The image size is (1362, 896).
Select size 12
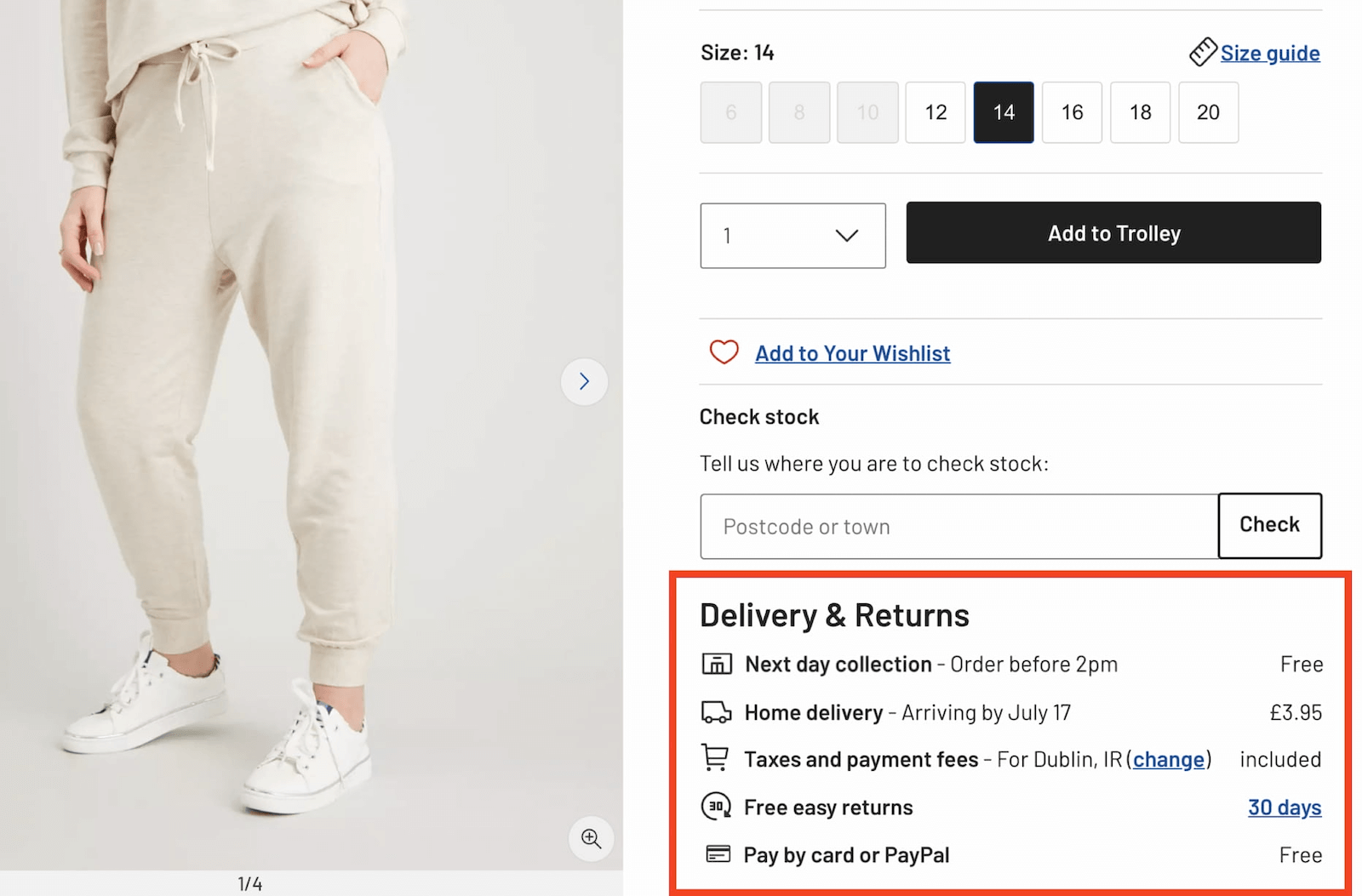(x=935, y=111)
